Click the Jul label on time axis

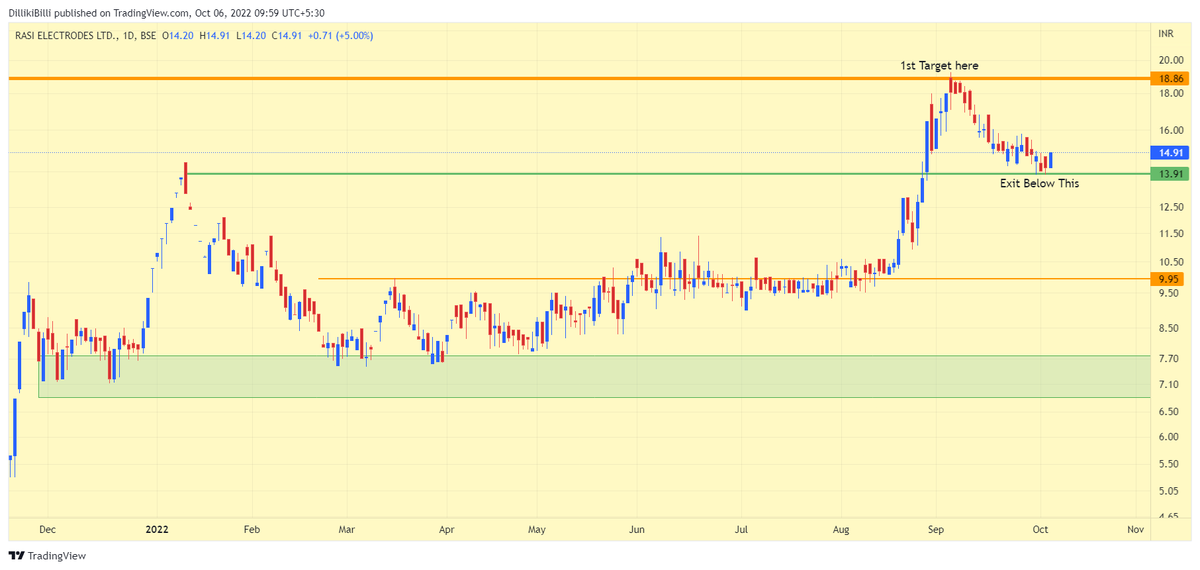[741, 528]
